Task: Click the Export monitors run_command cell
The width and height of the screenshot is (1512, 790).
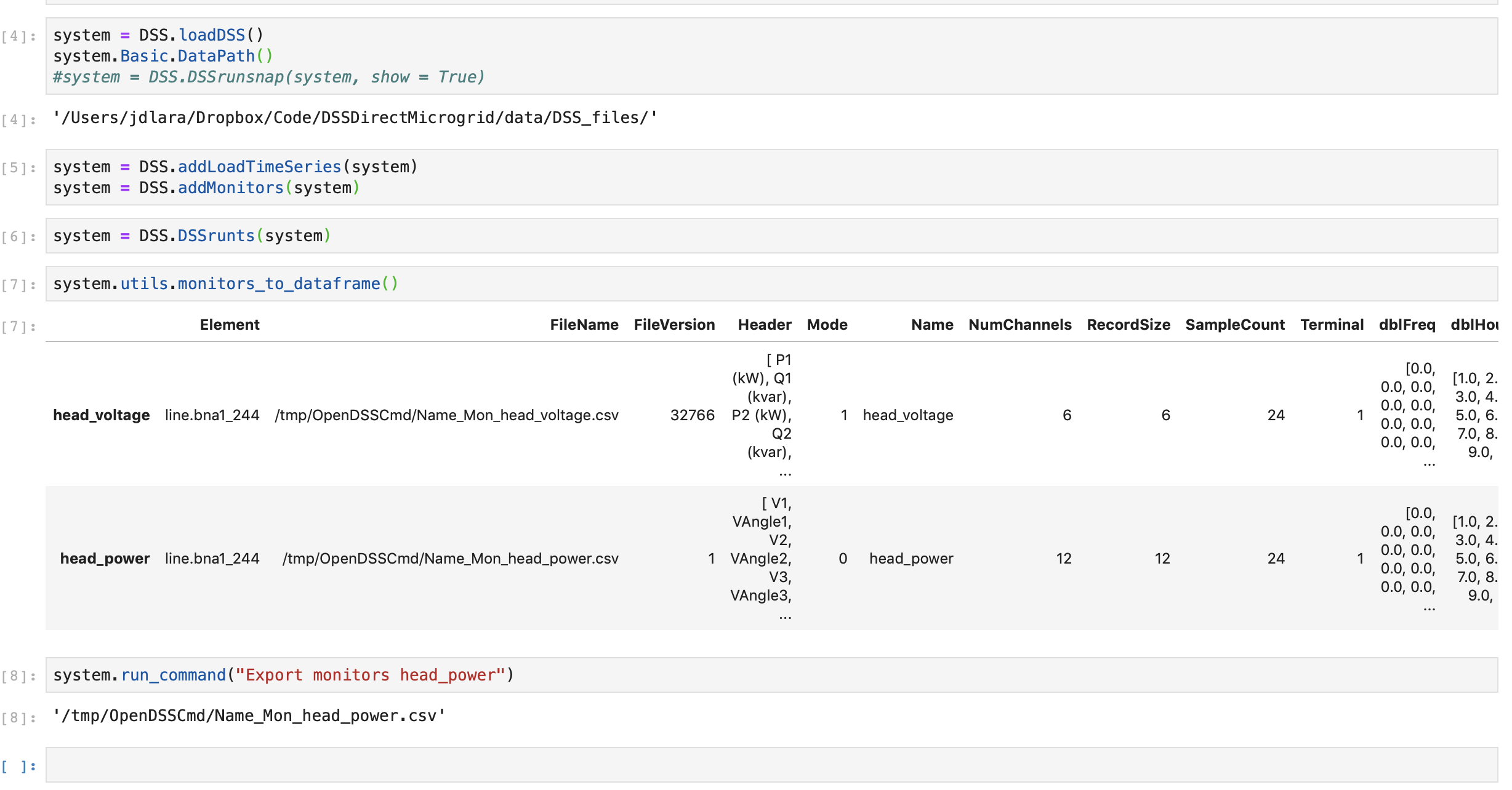Action: pyautogui.click(x=283, y=674)
